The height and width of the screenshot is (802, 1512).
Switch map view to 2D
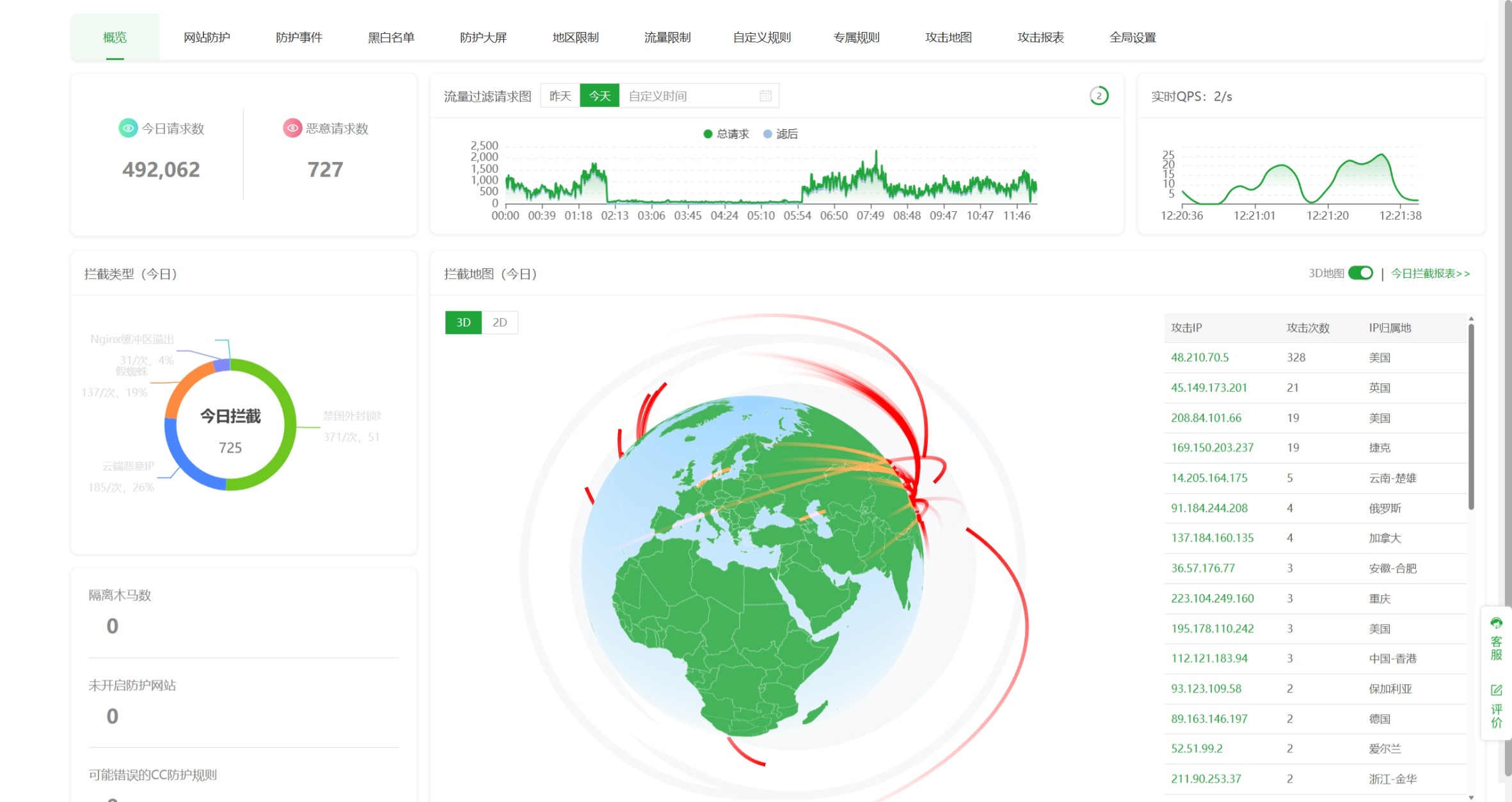(x=500, y=323)
